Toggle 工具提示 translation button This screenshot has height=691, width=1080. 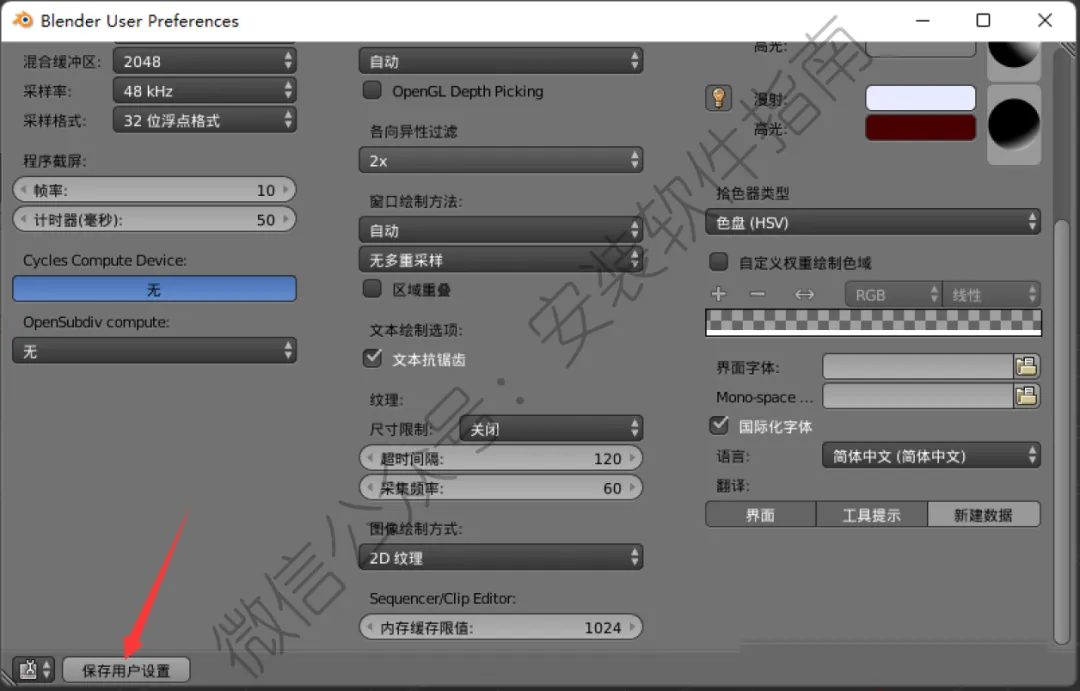[x=872, y=515]
